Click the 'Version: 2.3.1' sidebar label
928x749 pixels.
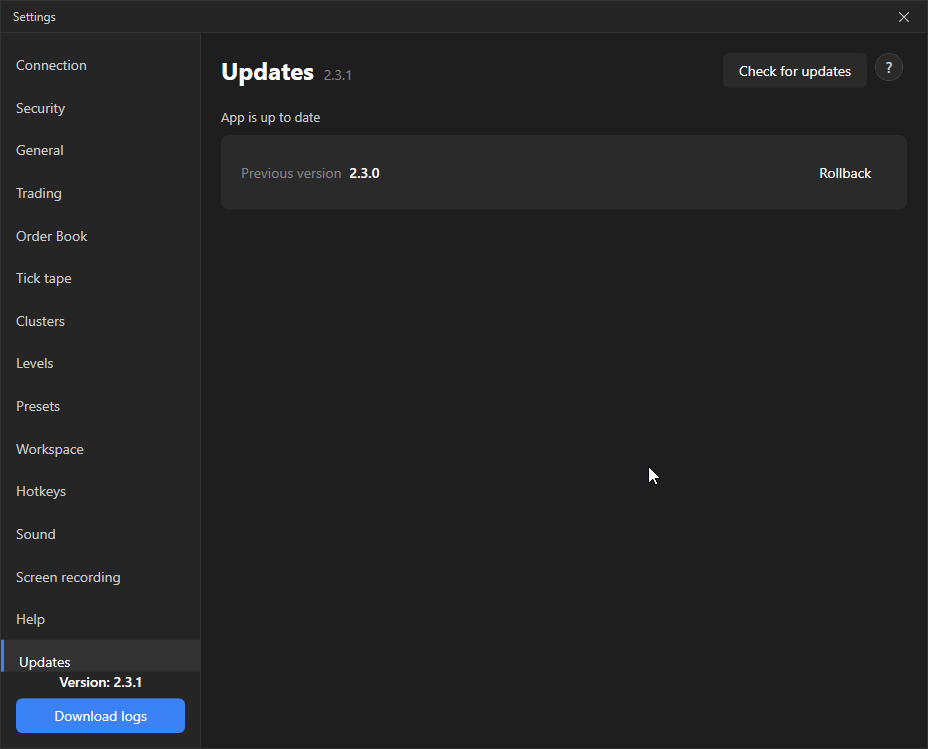point(101,682)
